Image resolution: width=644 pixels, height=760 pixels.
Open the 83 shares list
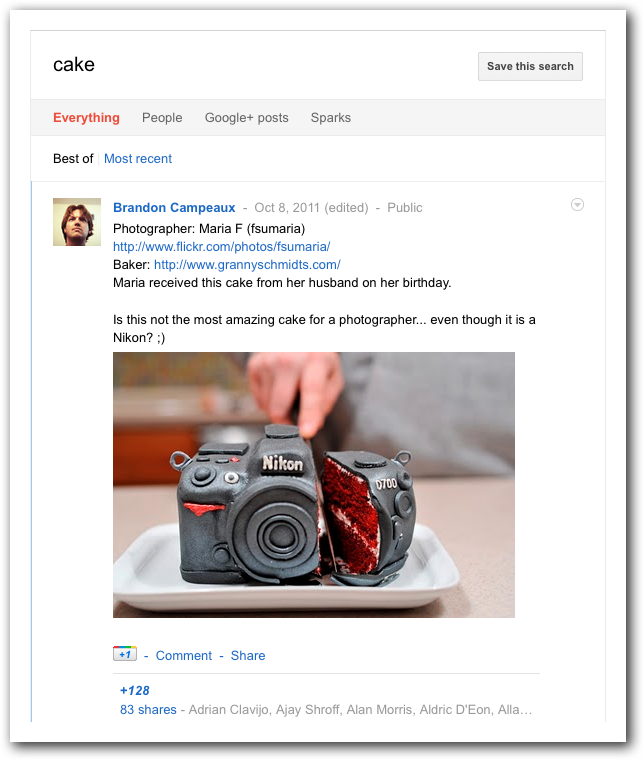click(148, 710)
